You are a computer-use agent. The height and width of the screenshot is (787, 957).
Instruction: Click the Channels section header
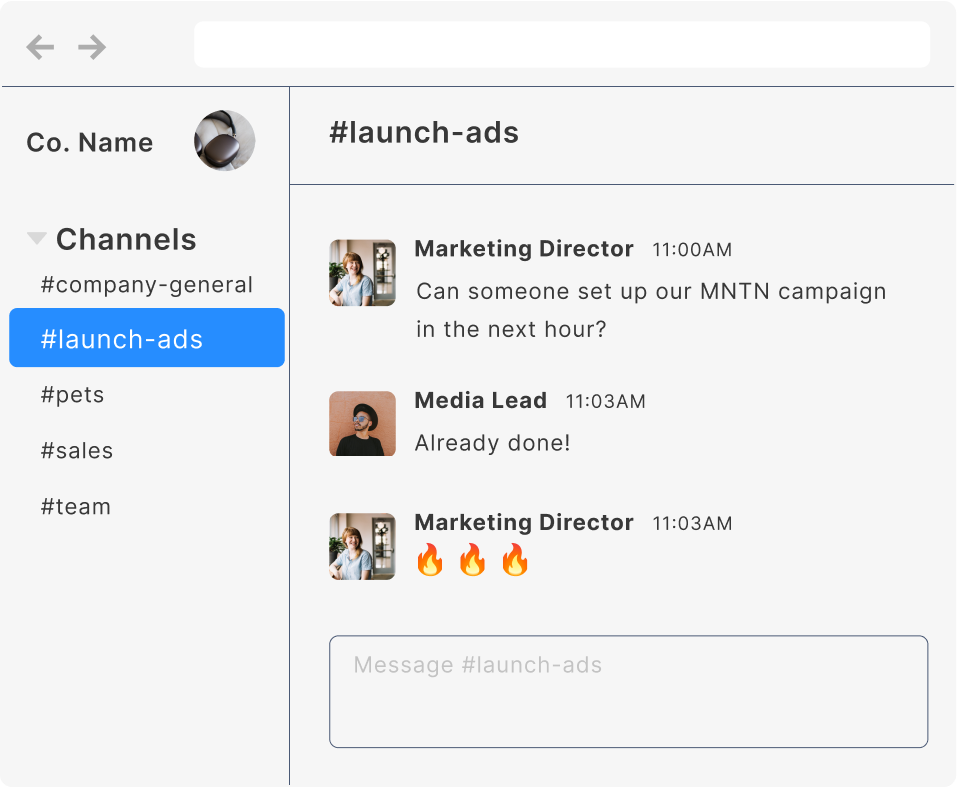coord(126,240)
